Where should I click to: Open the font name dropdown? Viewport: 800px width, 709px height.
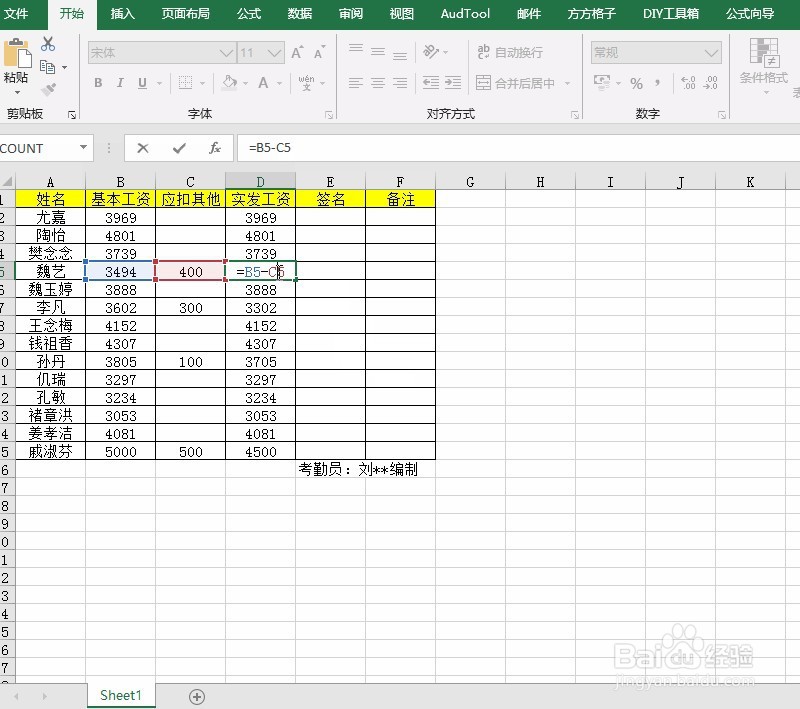pos(224,52)
